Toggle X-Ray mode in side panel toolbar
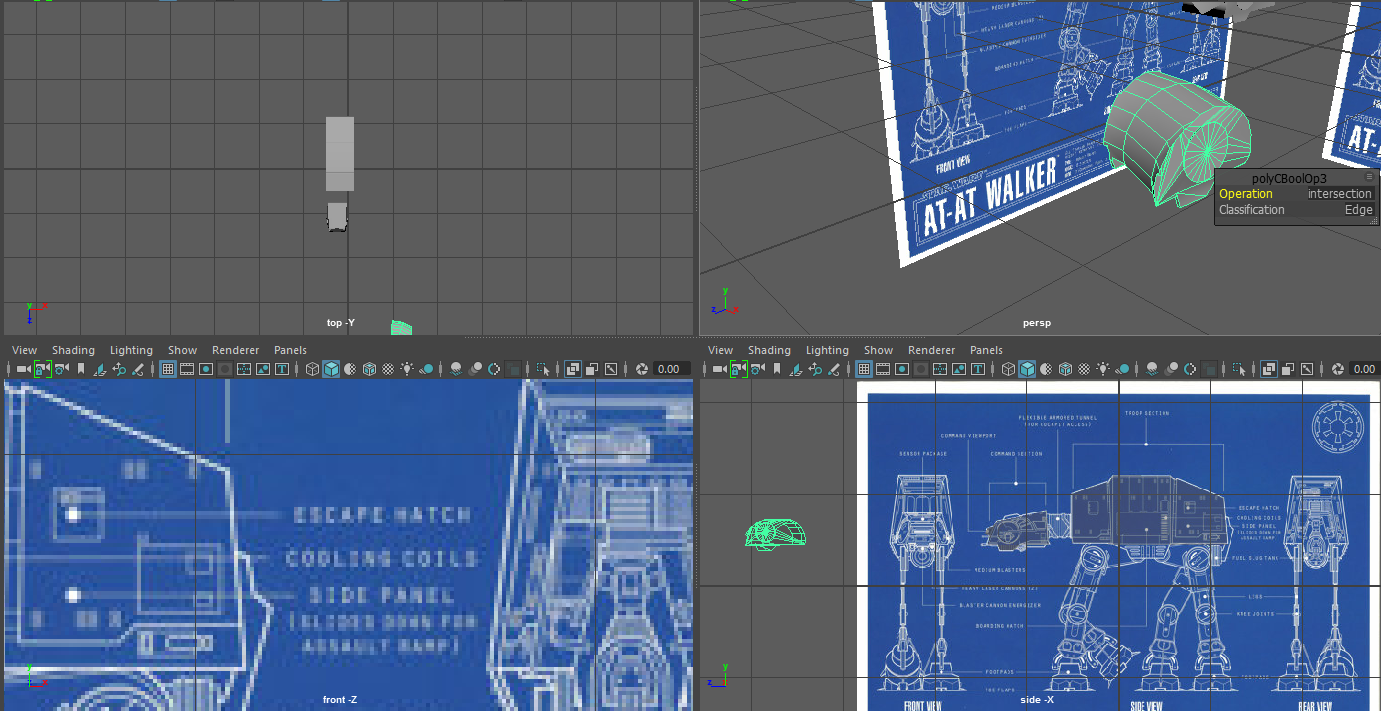Image resolution: width=1381 pixels, height=711 pixels. (x=1269, y=369)
